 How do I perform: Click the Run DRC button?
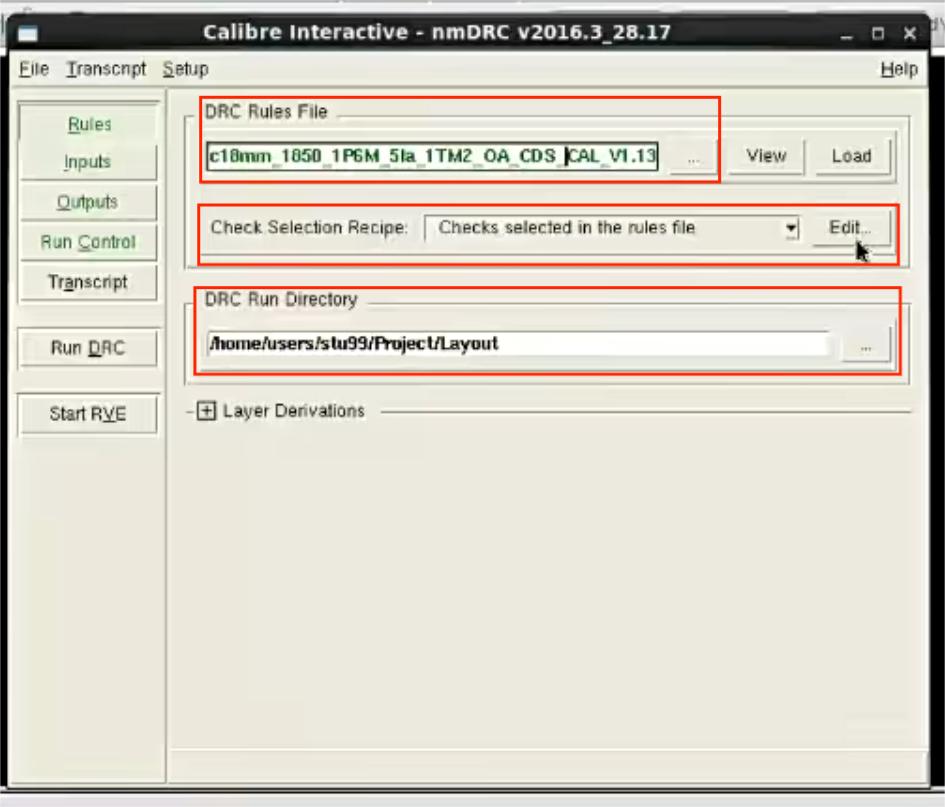[89, 348]
